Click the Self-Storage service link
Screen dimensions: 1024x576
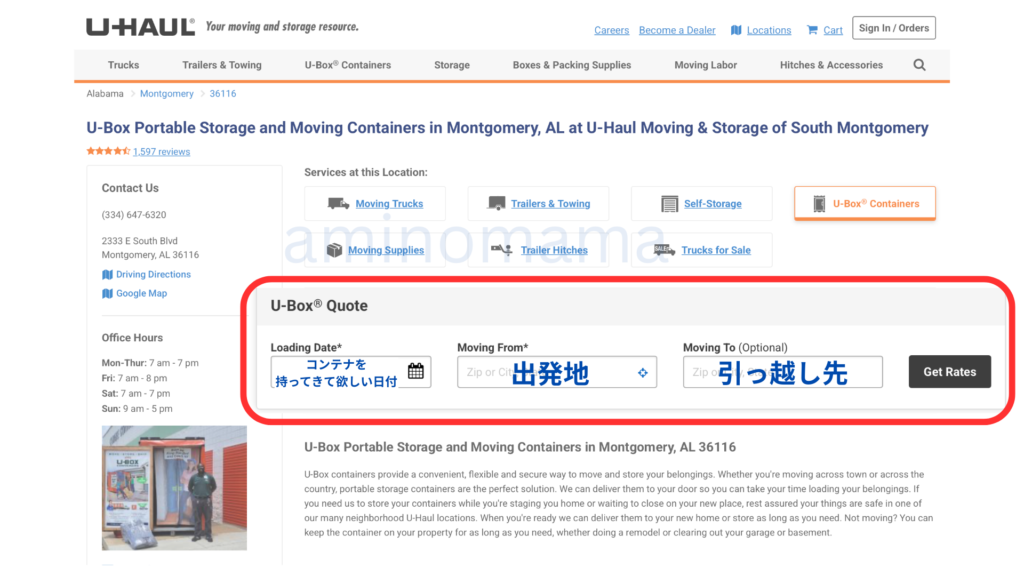(x=712, y=204)
